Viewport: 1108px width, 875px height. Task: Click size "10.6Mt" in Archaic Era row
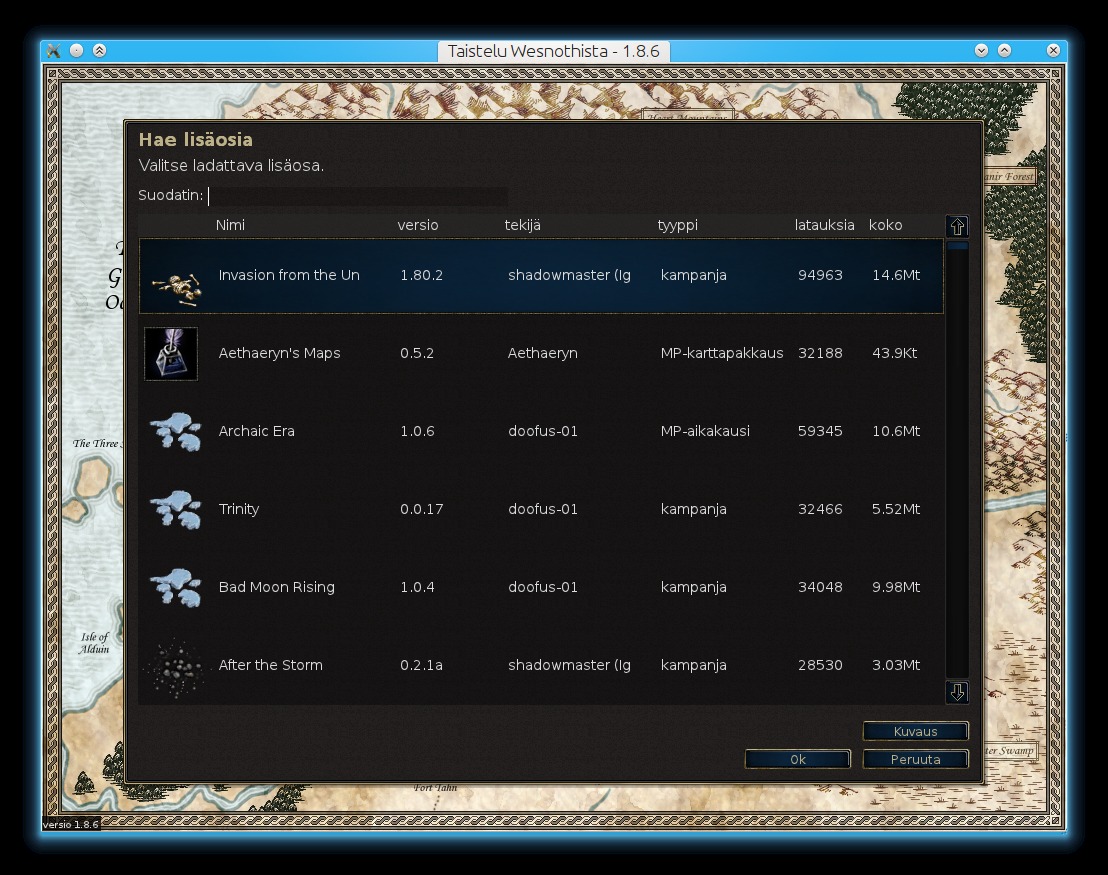tap(896, 431)
